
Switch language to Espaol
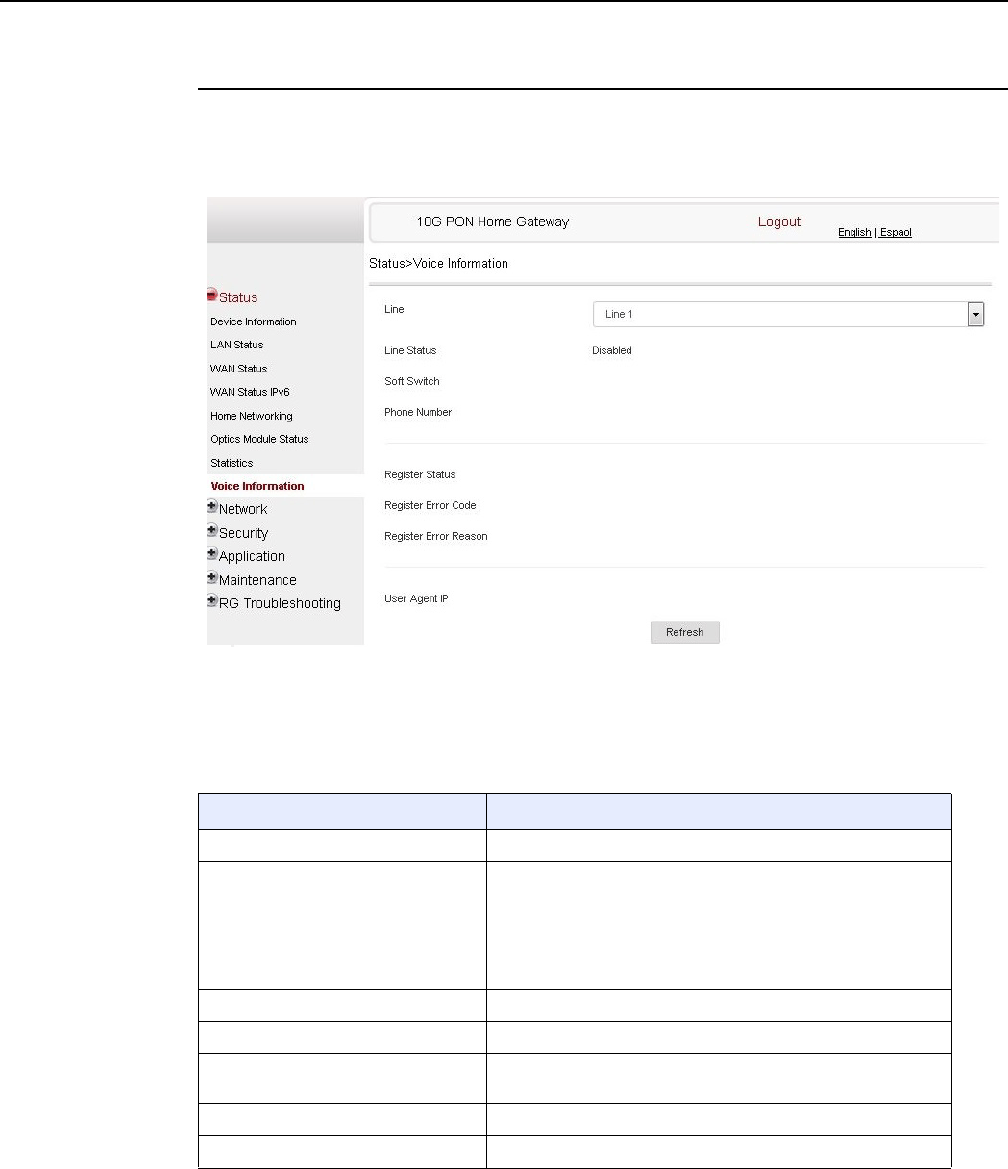895,232
